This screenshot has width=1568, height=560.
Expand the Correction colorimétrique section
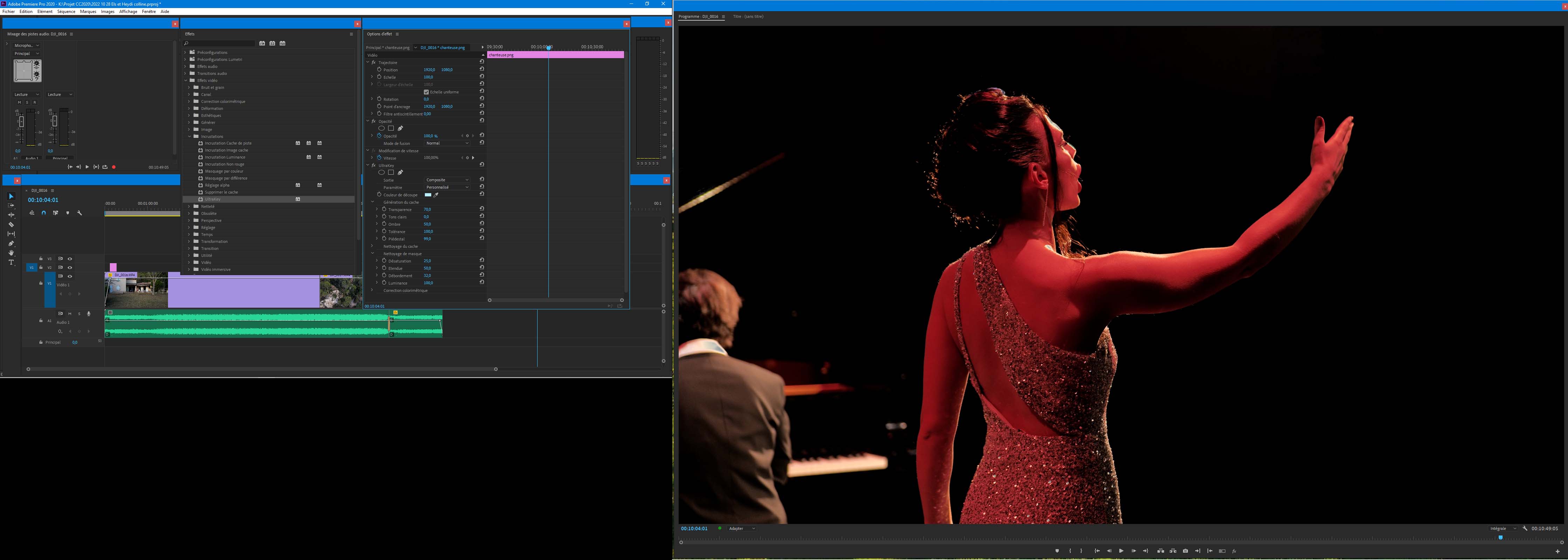pos(372,290)
